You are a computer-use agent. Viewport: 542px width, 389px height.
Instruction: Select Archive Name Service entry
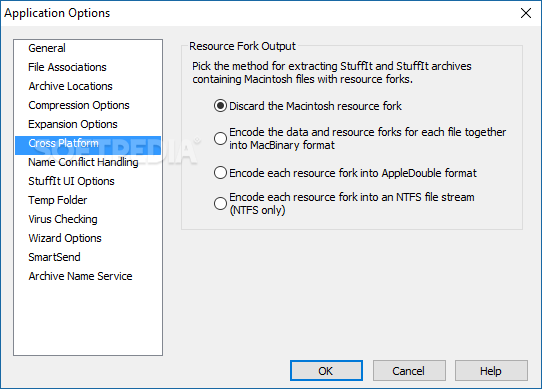click(x=80, y=276)
